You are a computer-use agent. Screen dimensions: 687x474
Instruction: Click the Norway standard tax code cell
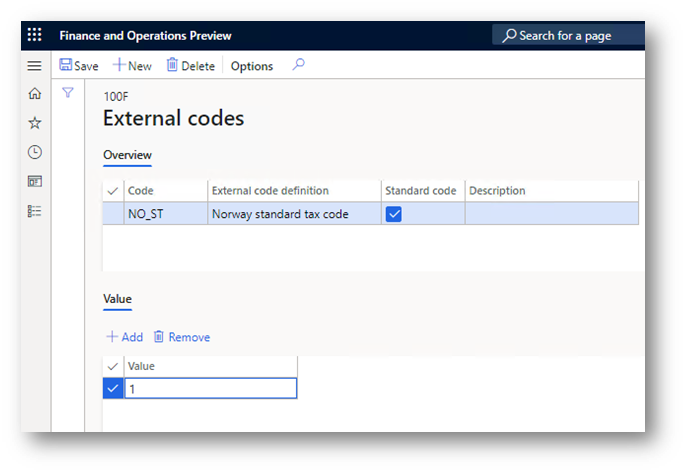coord(294,214)
